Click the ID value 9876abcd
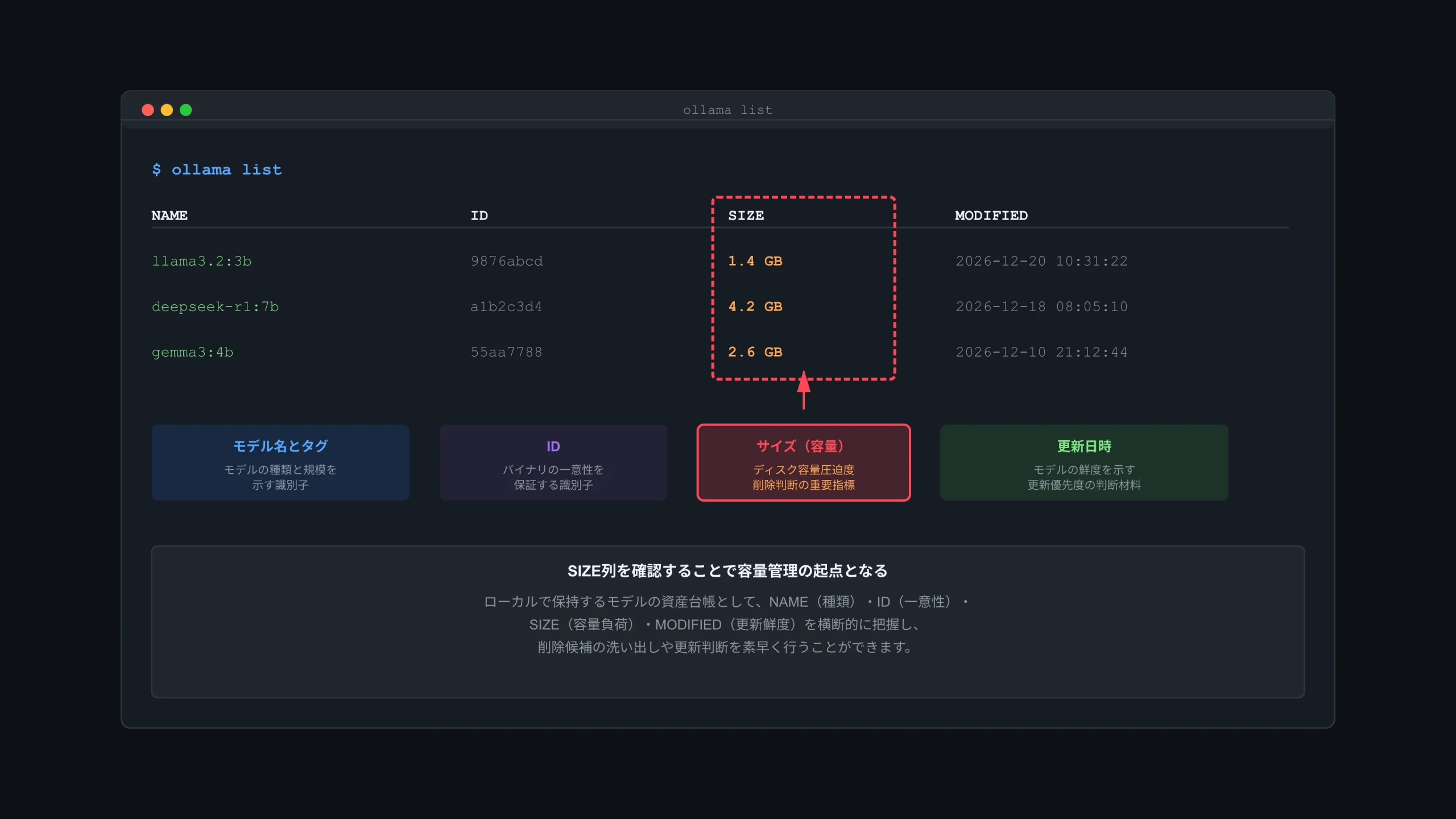The height and width of the screenshot is (819, 1456). click(506, 261)
